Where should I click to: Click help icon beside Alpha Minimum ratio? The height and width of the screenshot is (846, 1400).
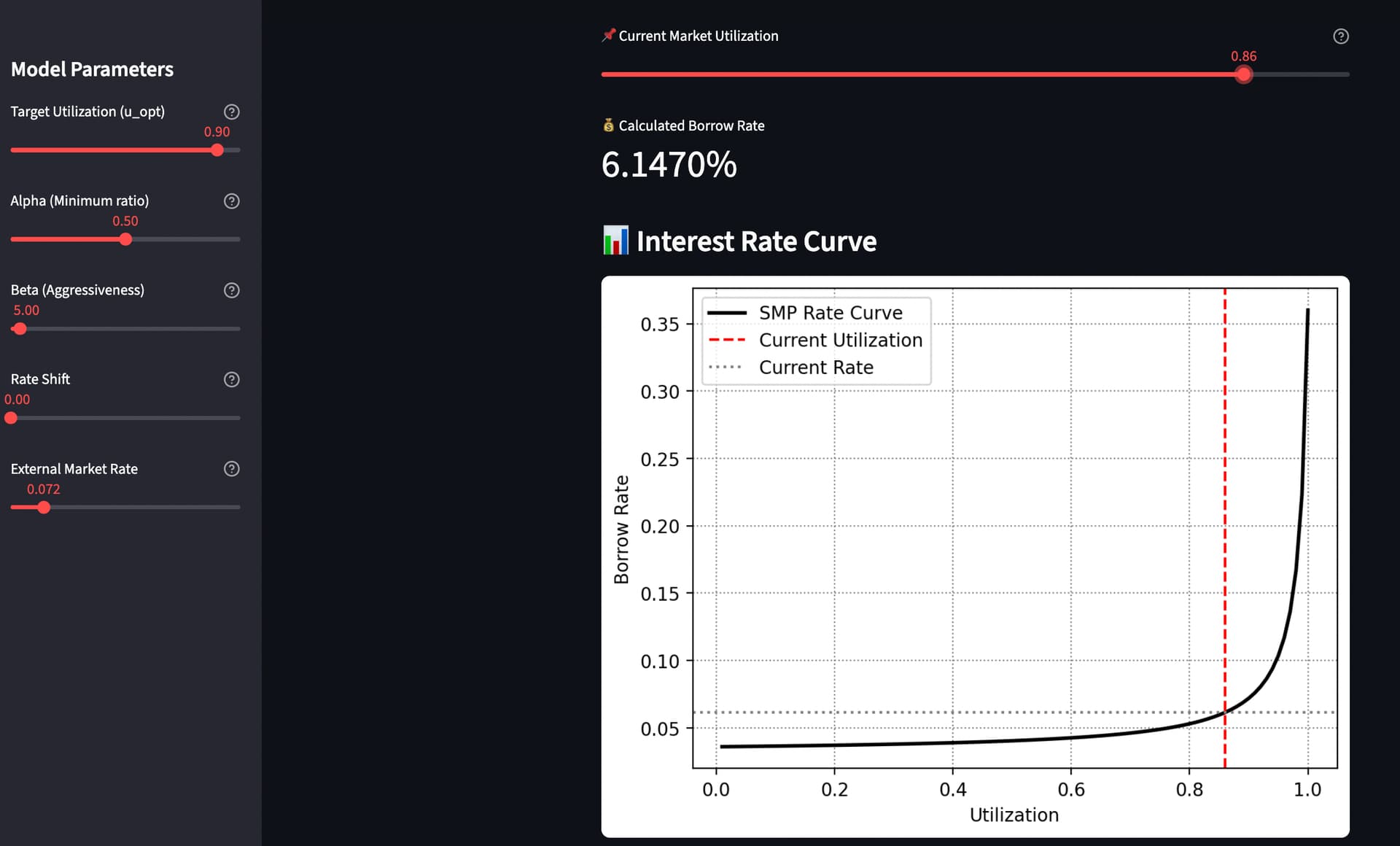[x=231, y=201]
